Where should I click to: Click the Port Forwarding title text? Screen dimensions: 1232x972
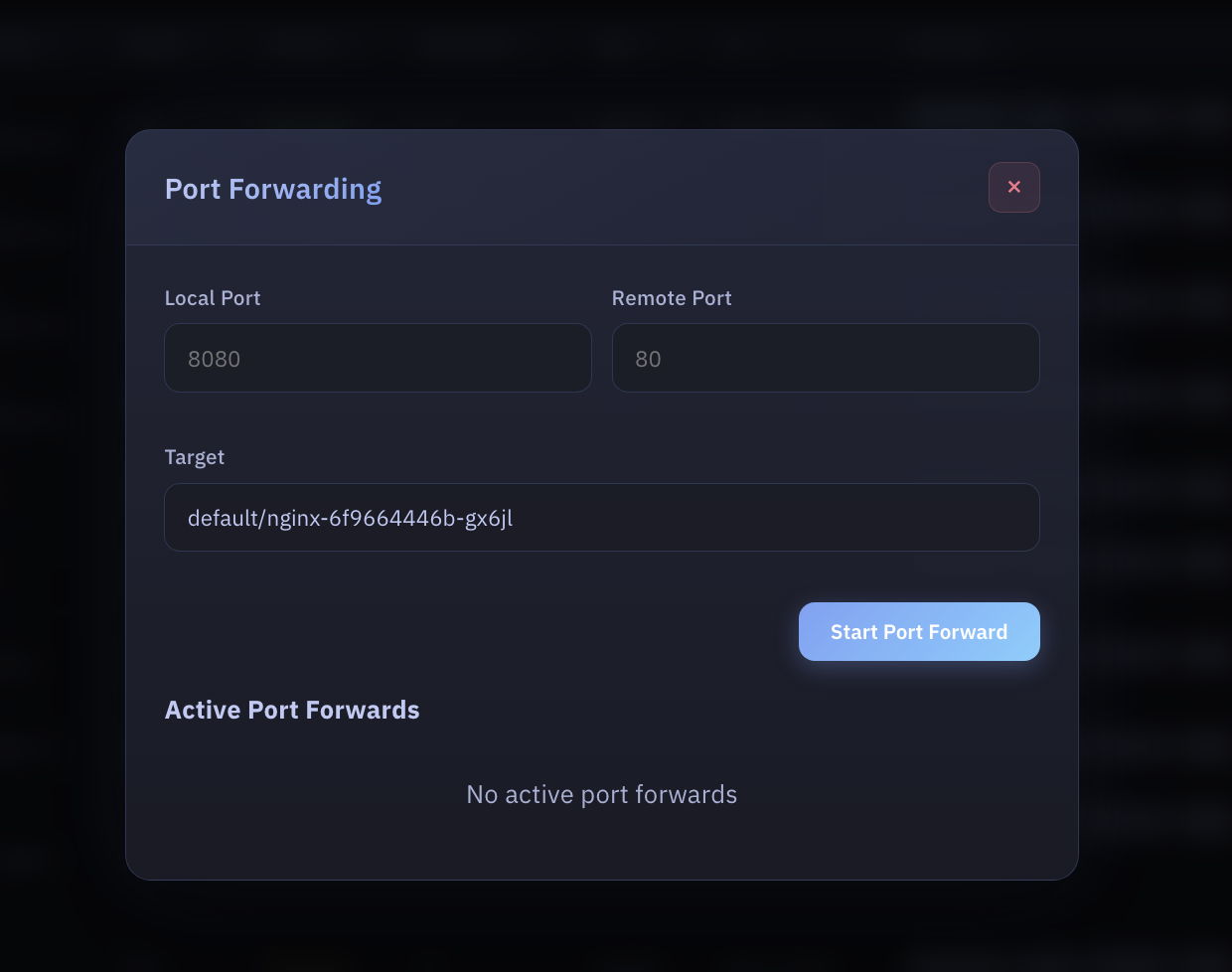[x=273, y=189]
